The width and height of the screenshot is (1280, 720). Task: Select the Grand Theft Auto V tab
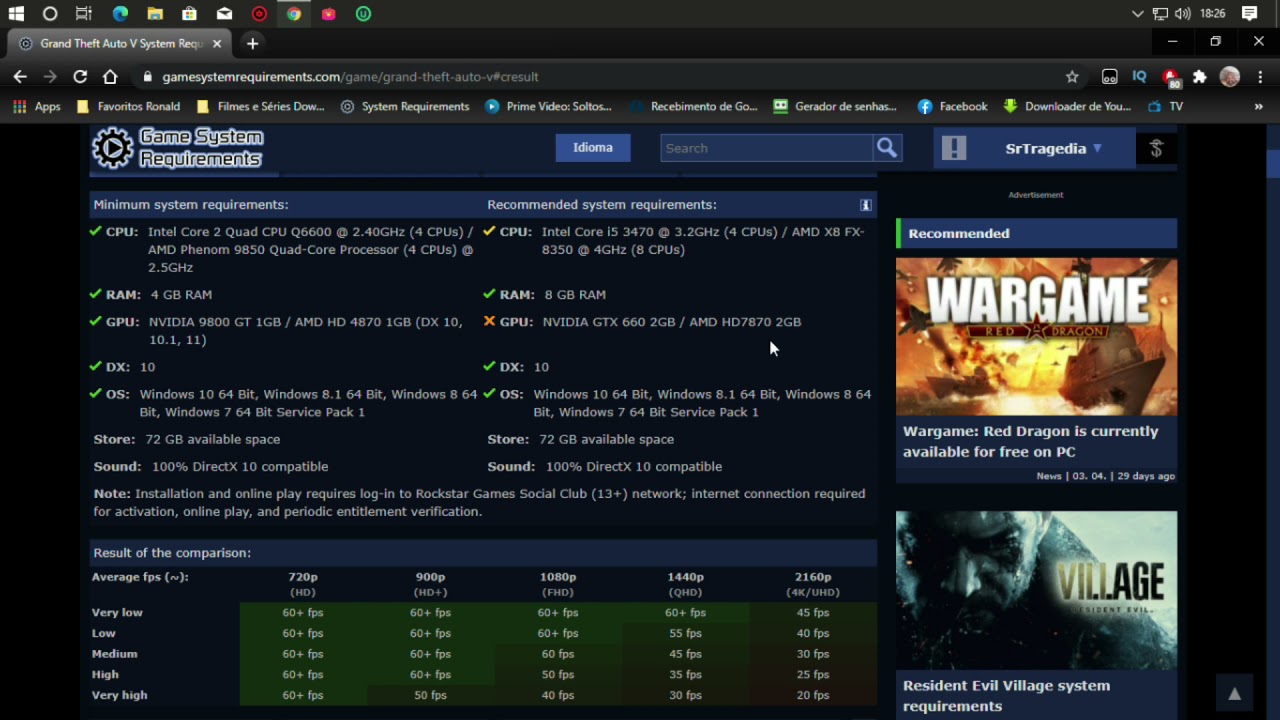[x=120, y=43]
